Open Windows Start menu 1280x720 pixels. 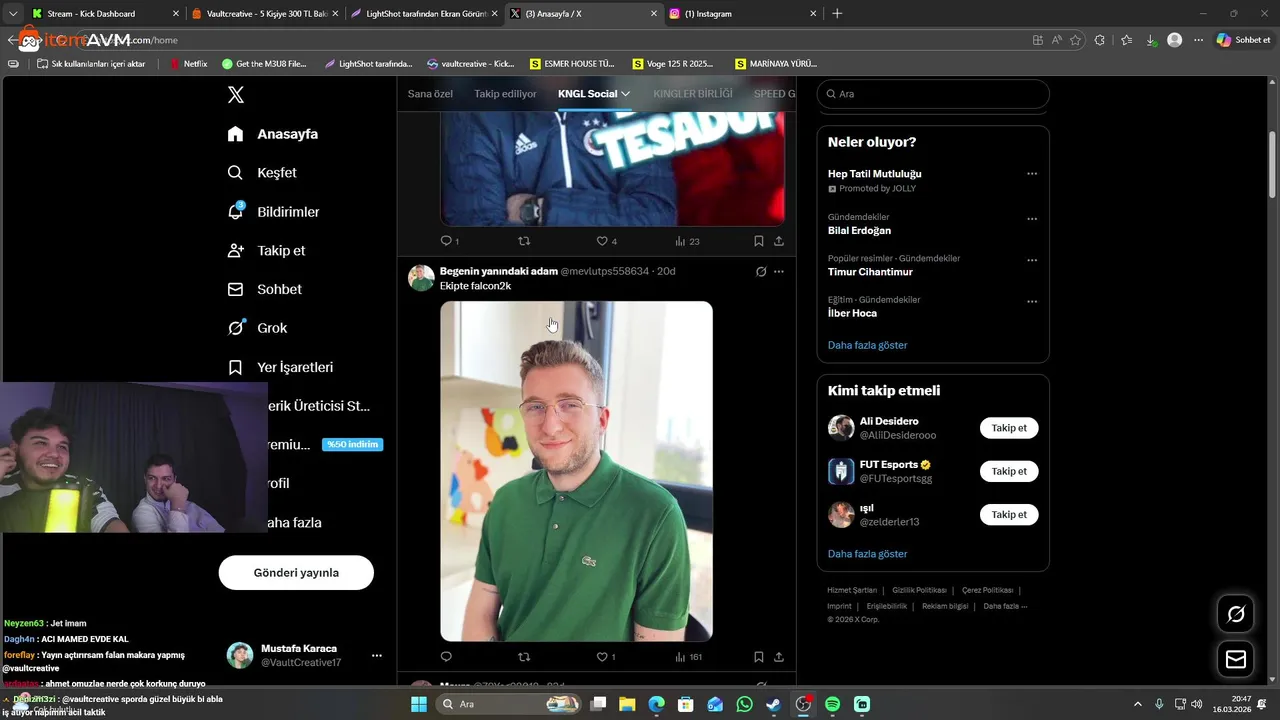[419, 704]
